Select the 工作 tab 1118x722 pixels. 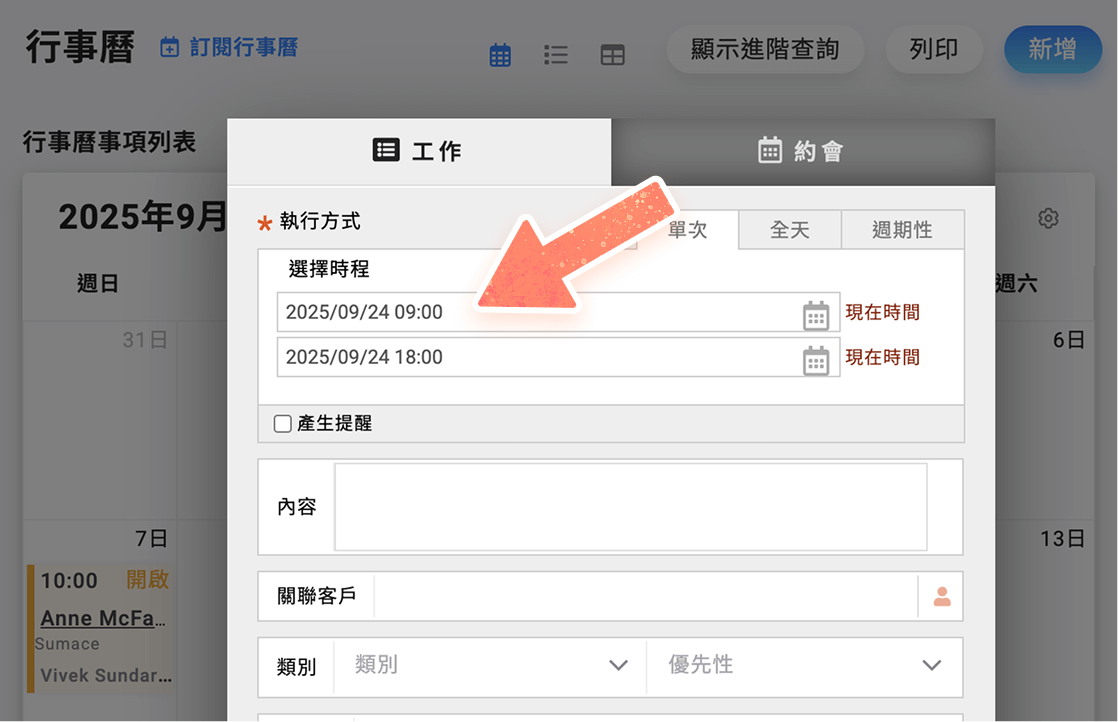tap(418, 151)
